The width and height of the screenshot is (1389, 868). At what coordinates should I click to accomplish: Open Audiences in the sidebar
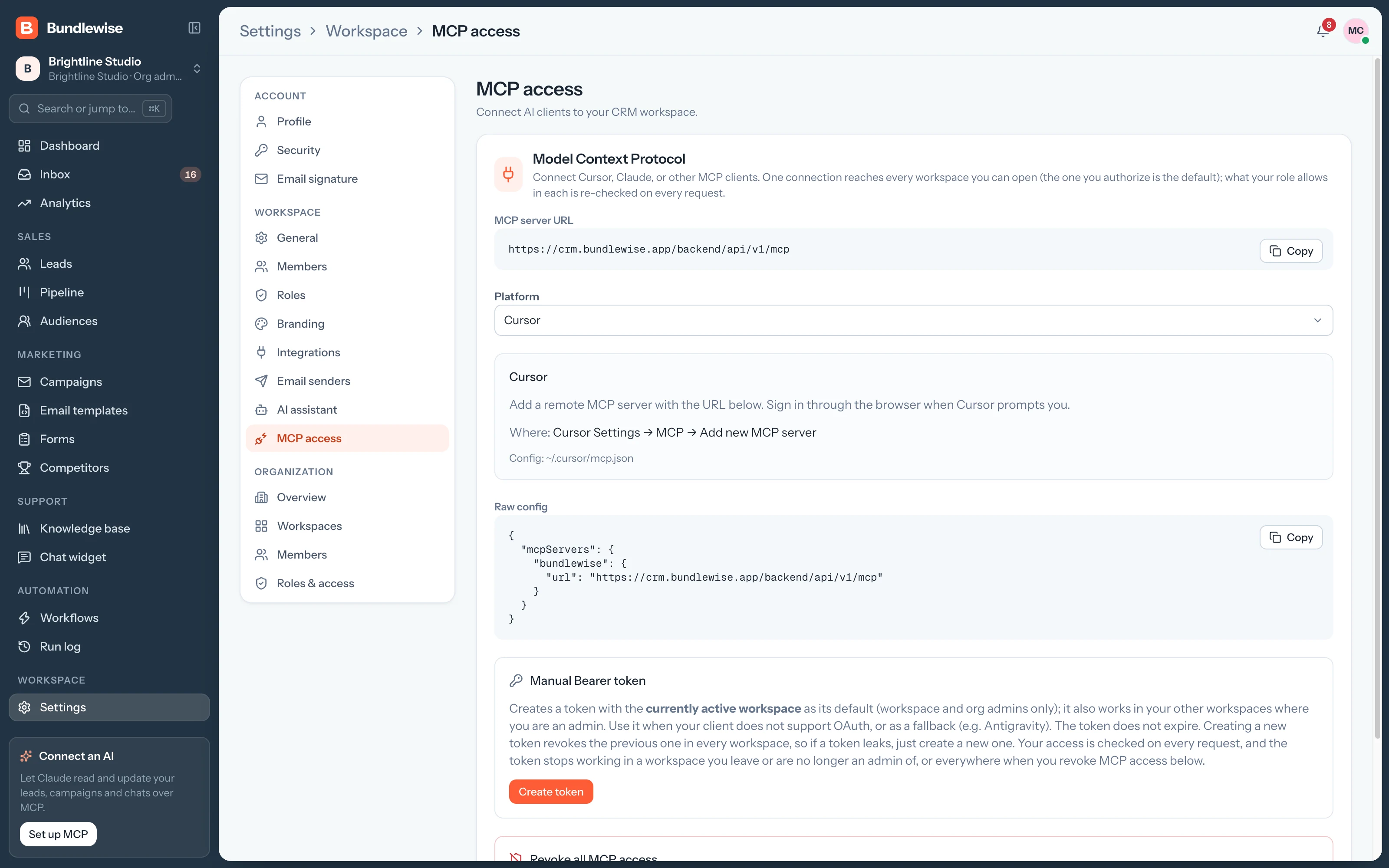(109, 322)
